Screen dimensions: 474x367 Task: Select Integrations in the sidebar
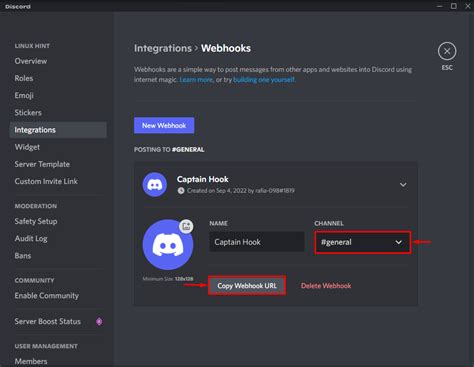coord(58,130)
